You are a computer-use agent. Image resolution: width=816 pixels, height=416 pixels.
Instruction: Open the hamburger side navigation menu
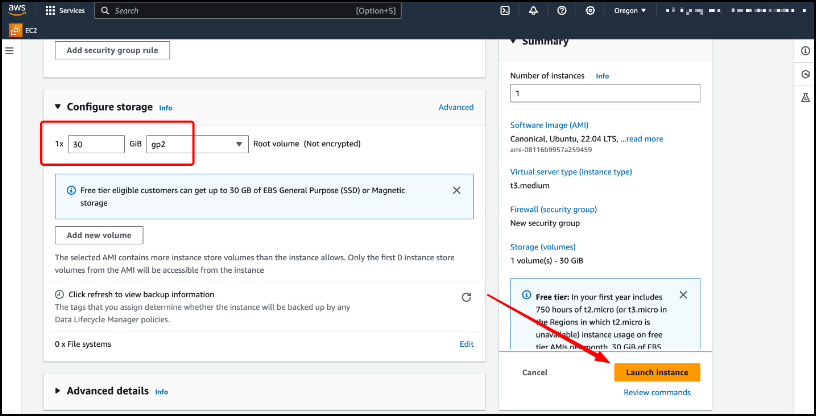(x=9, y=51)
